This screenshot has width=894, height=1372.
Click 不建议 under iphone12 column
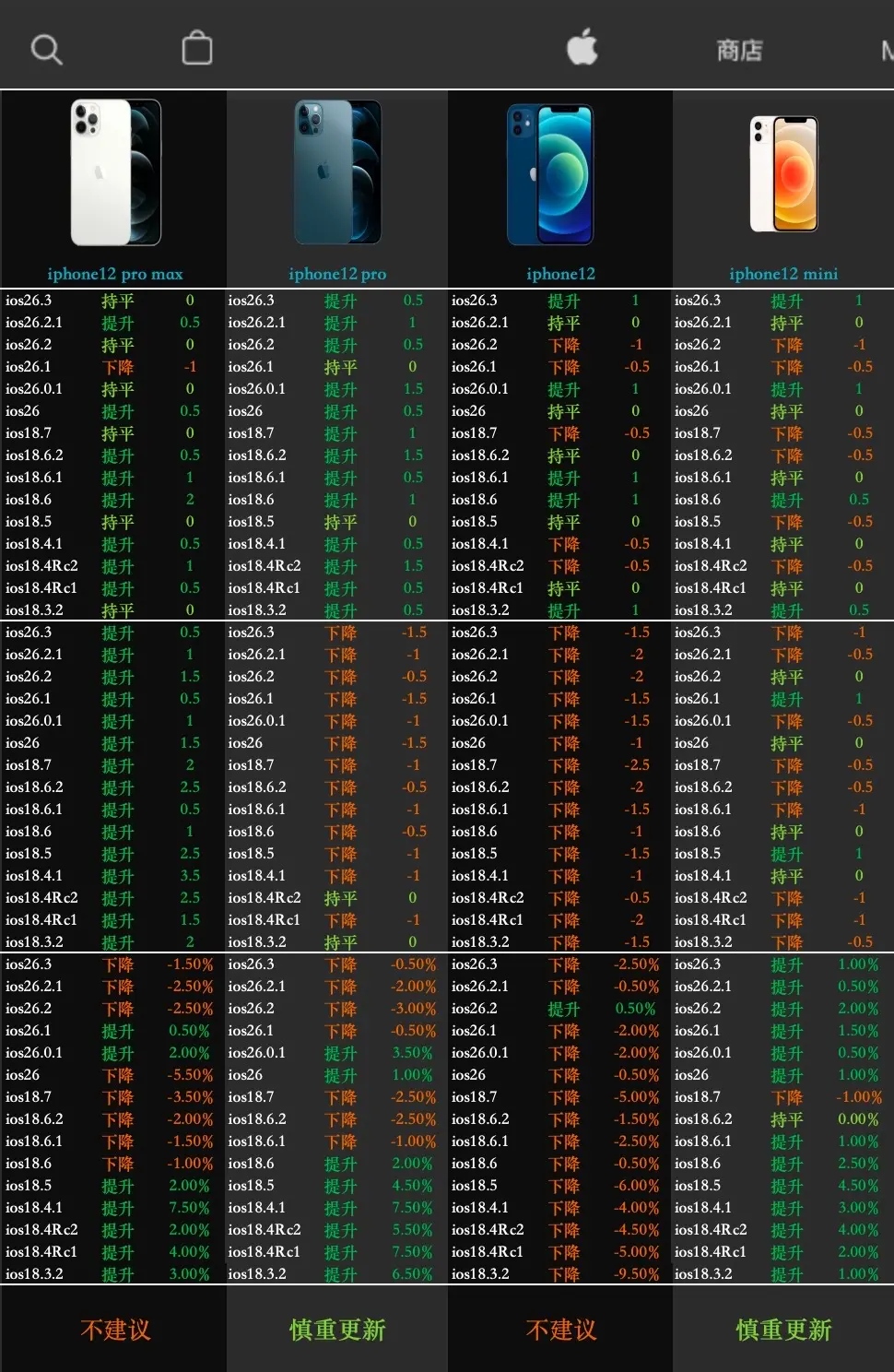coord(560,1330)
